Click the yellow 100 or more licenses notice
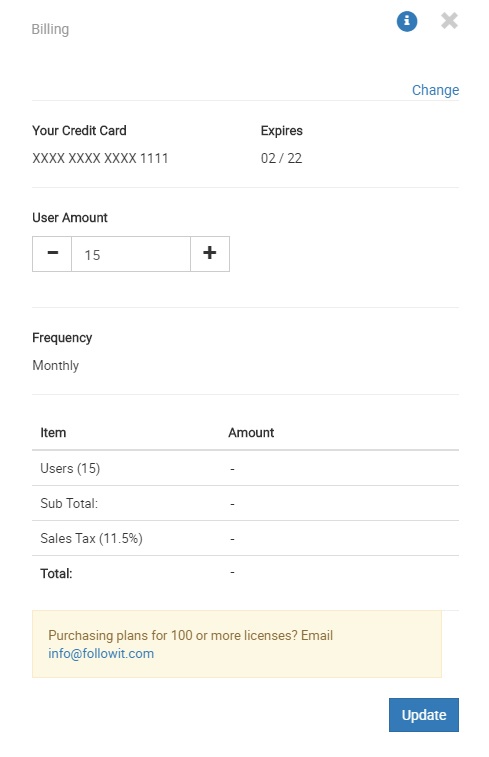The image size is (489, 757). pos(237,644)
